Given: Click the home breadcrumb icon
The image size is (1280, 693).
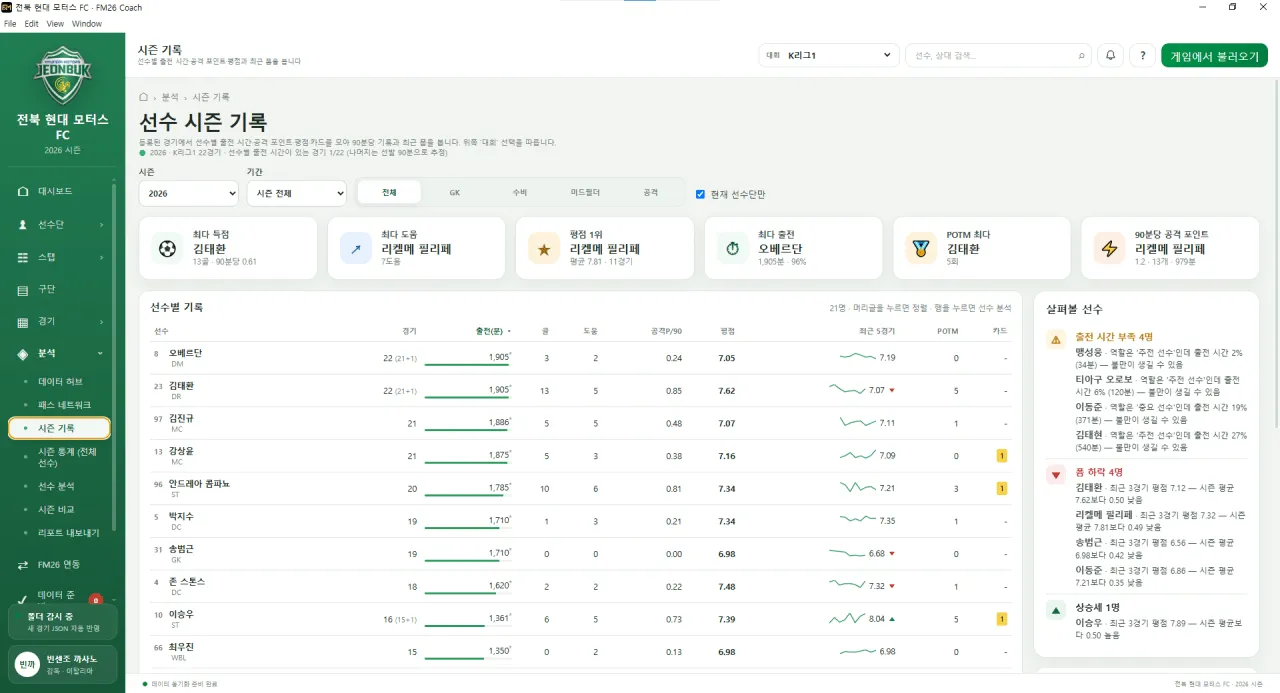Looking at the screenshot, I should pos(144,97).
